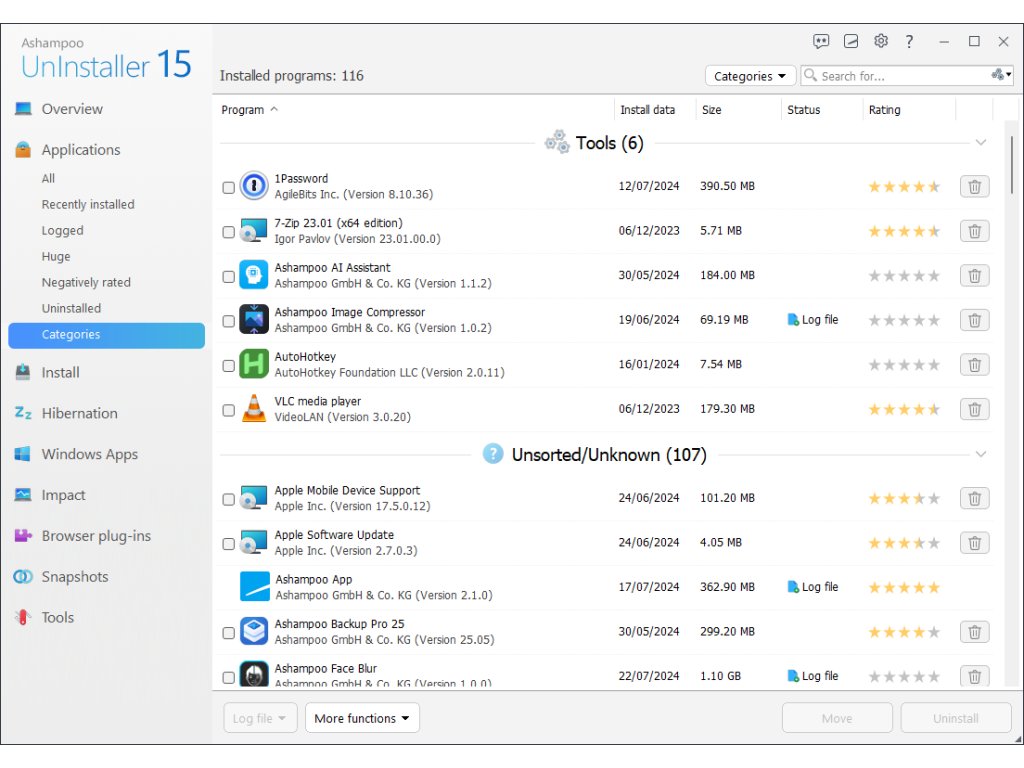Select the Ashampoo App row thumbnail
This screenshot has width=1024, height=768.
click(255, 586)
